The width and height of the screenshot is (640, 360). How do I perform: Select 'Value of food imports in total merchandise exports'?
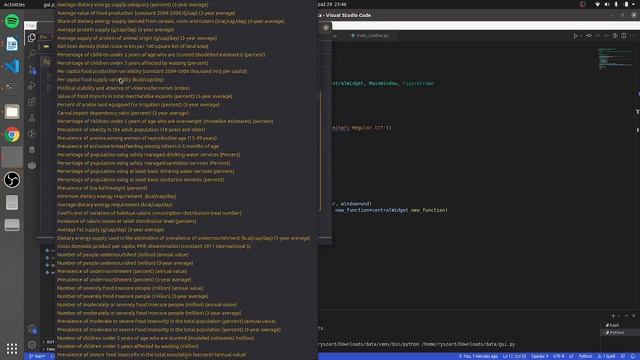pyautogui.click(x=144, y=96)
